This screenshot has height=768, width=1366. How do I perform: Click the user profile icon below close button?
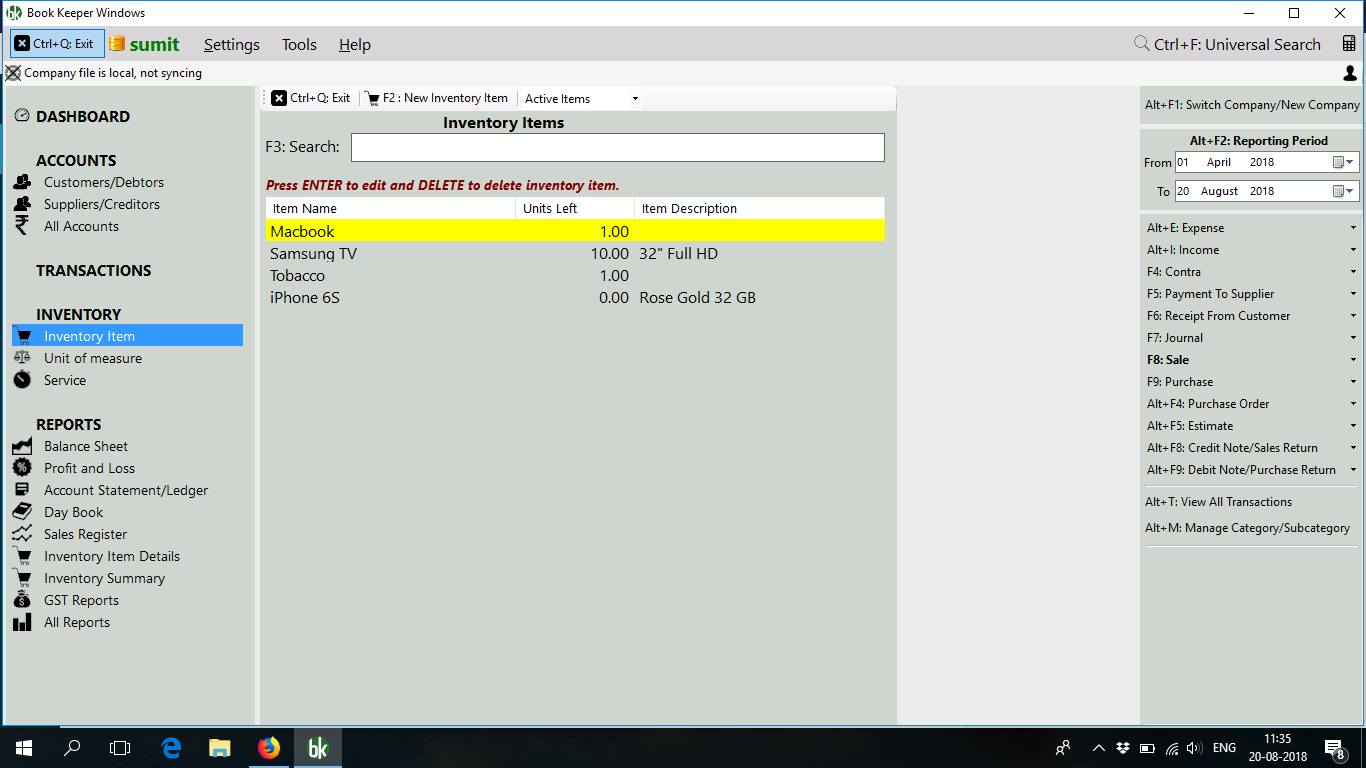coord(1349,72)
